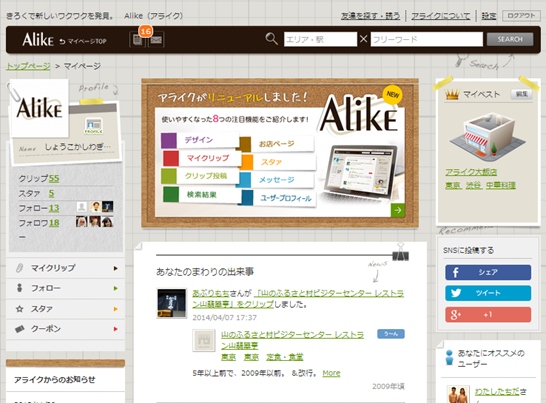Image resolution: width=546 pixels, height=403 pixels.
Task: Click the blue メッセージ banner tag
Action: click(x=277, y=180)
